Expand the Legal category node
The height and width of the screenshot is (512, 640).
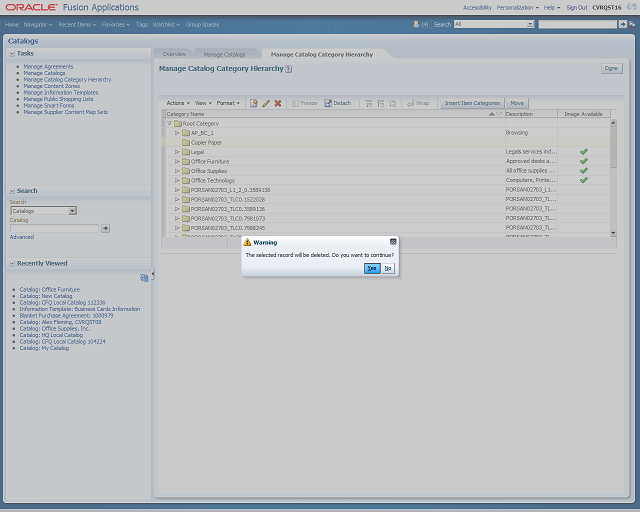click(x=177, y=152)
